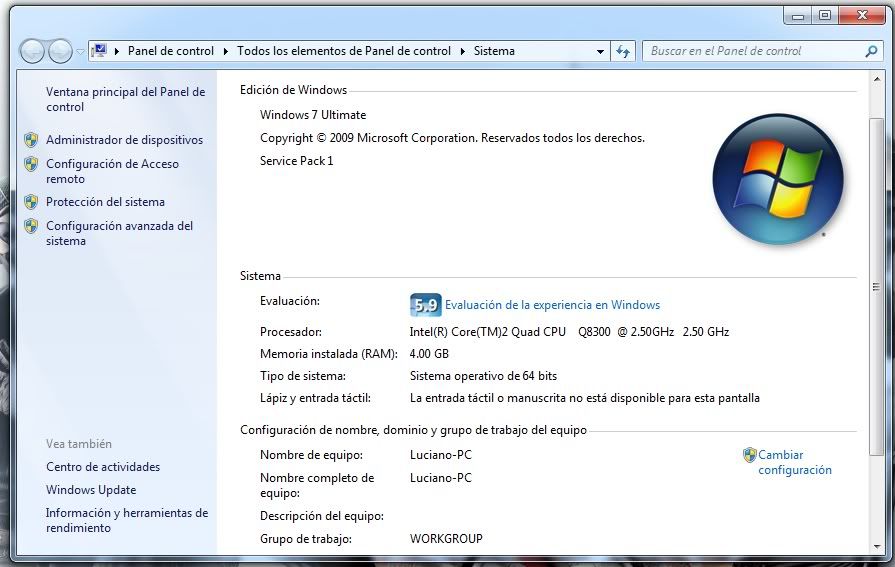Viewport: 895px width, 567px height.
Task: Select Sistema breadcrumb
Action: (494, 51)
